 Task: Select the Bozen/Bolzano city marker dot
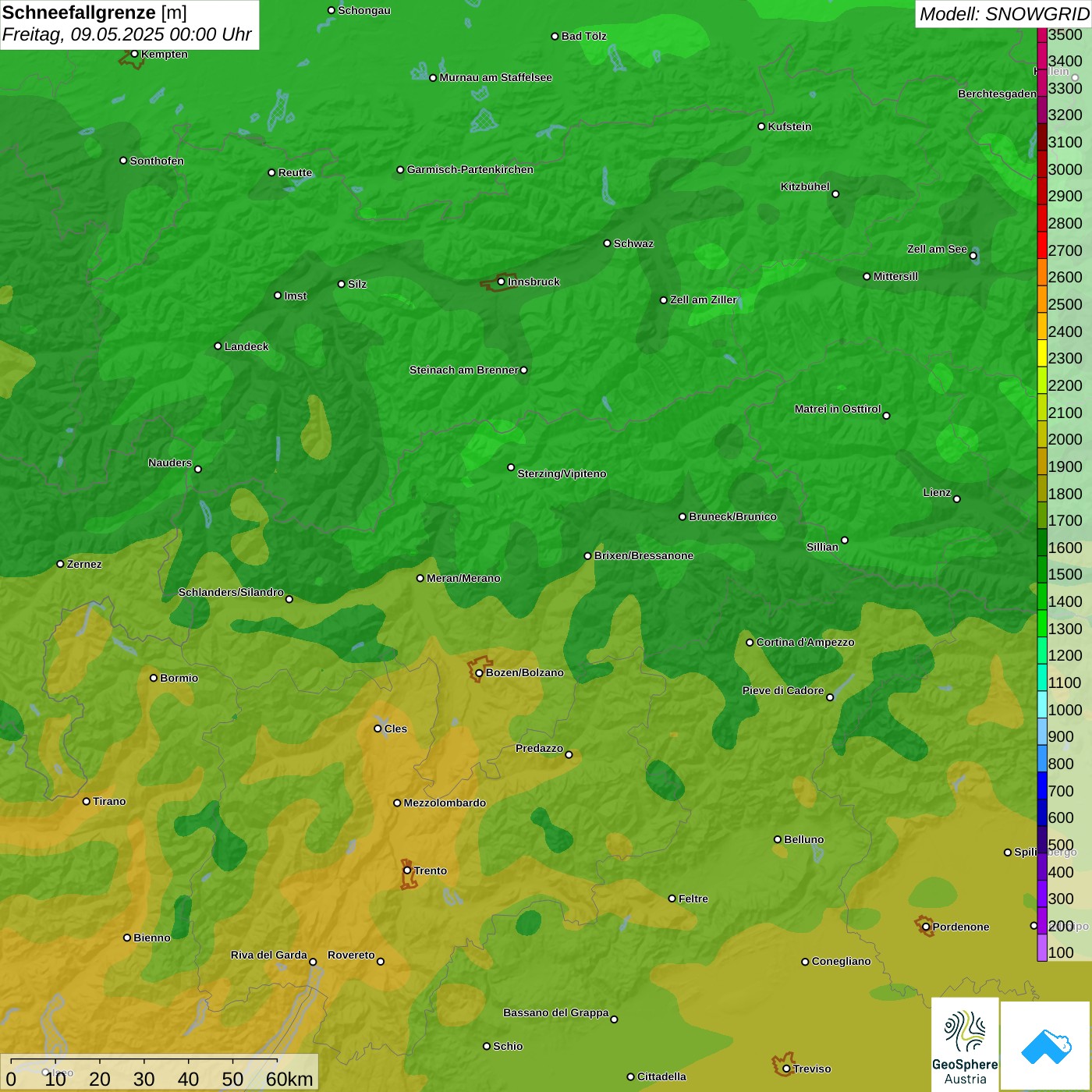[479, 673]
